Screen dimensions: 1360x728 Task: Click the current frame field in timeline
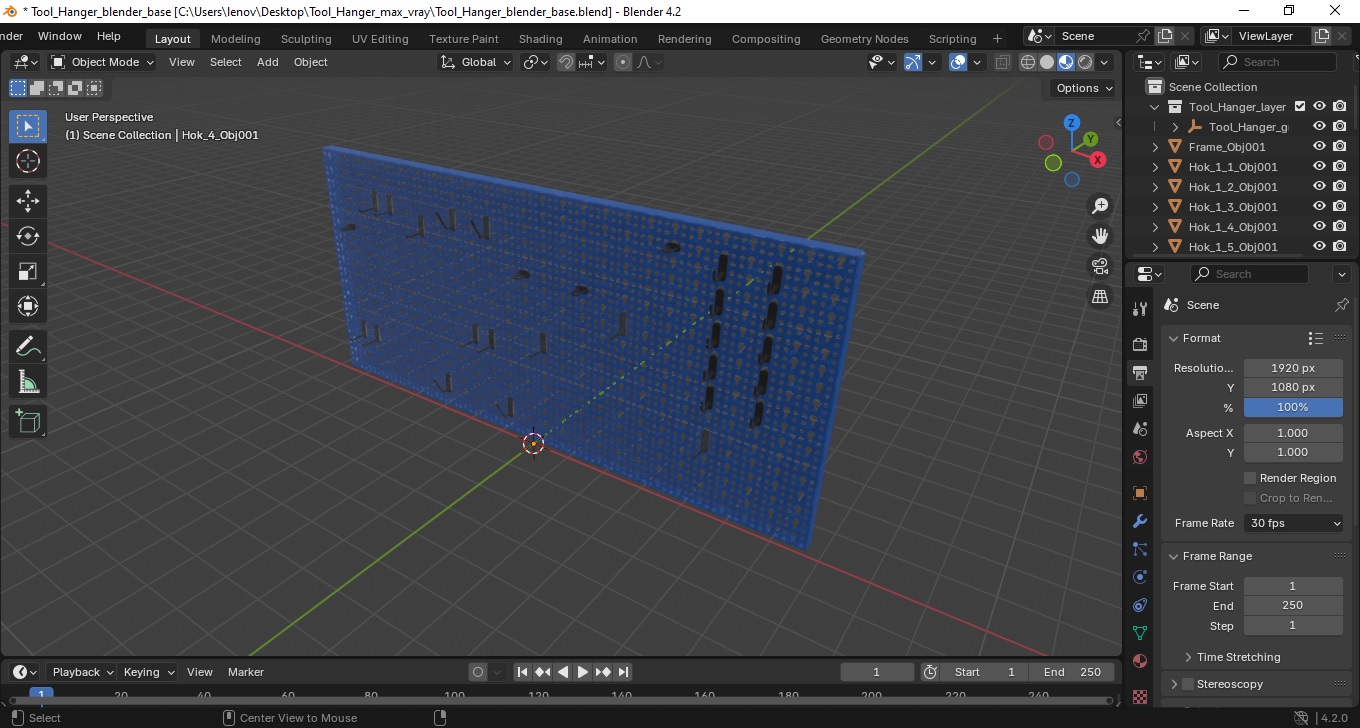[877, 672]
